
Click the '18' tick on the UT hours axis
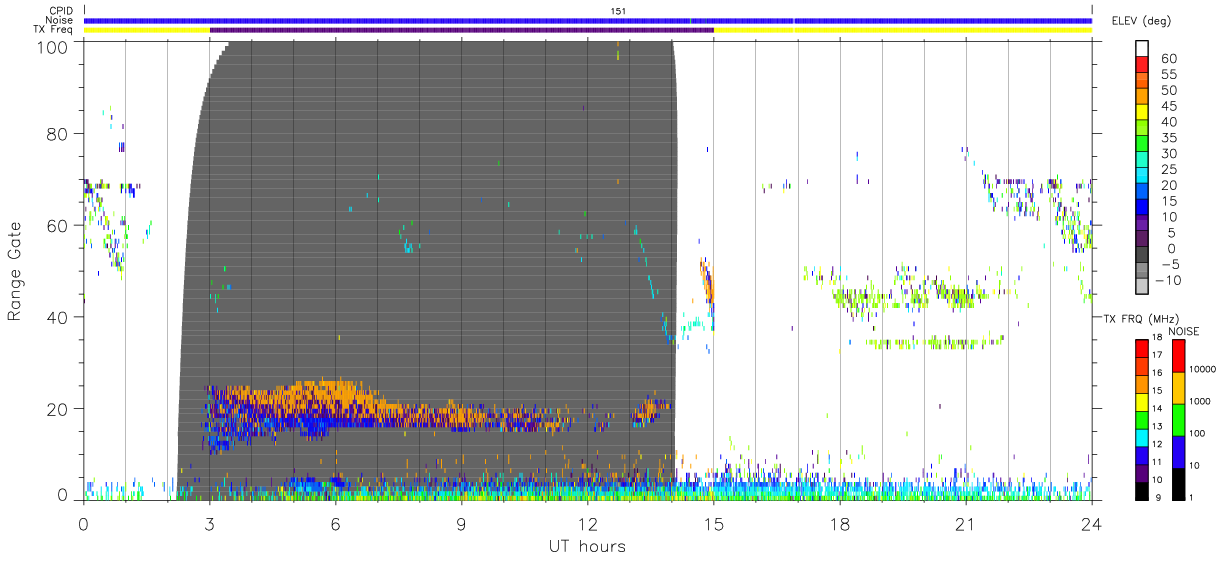coord(840,524)
